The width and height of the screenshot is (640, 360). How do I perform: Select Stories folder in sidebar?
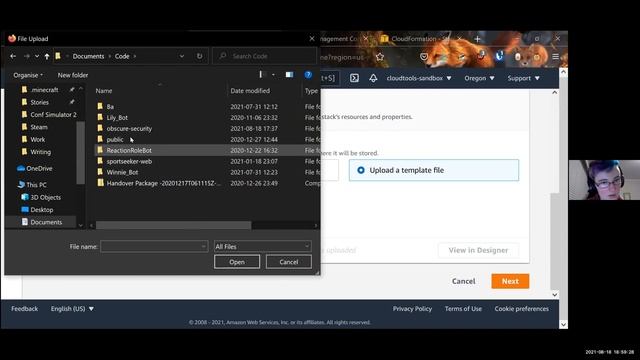coord(39,102)
